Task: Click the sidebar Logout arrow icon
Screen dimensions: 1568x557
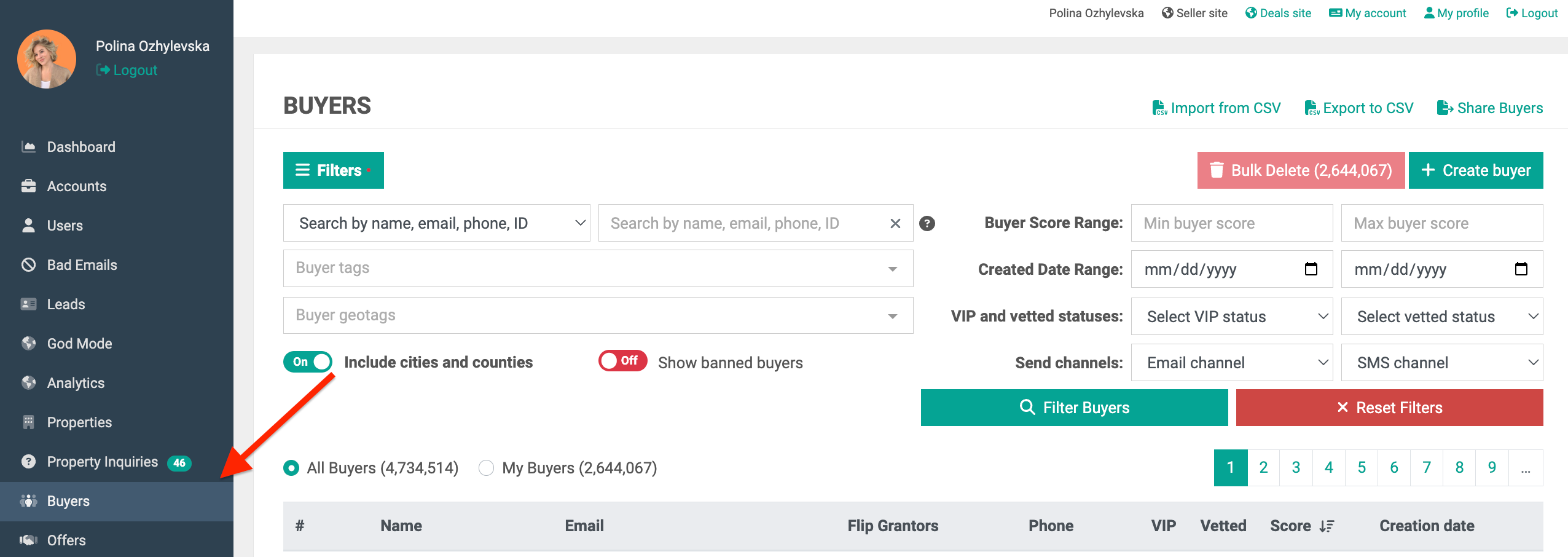Action: pos(103,70)
